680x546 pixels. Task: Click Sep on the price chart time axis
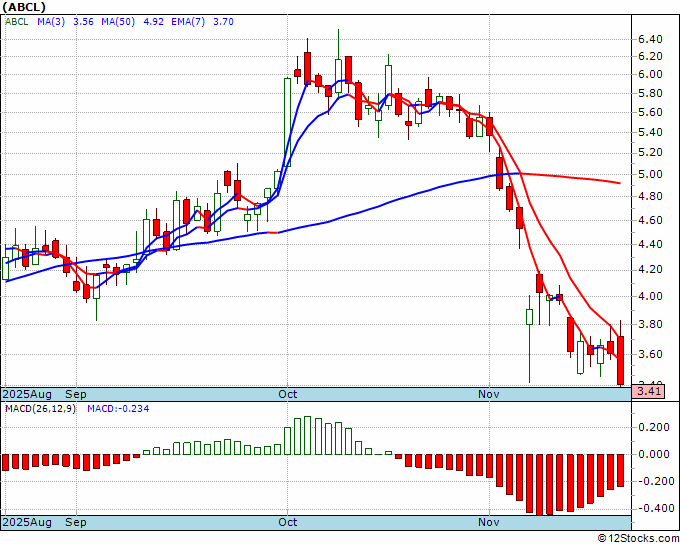[x=76, y=394]
